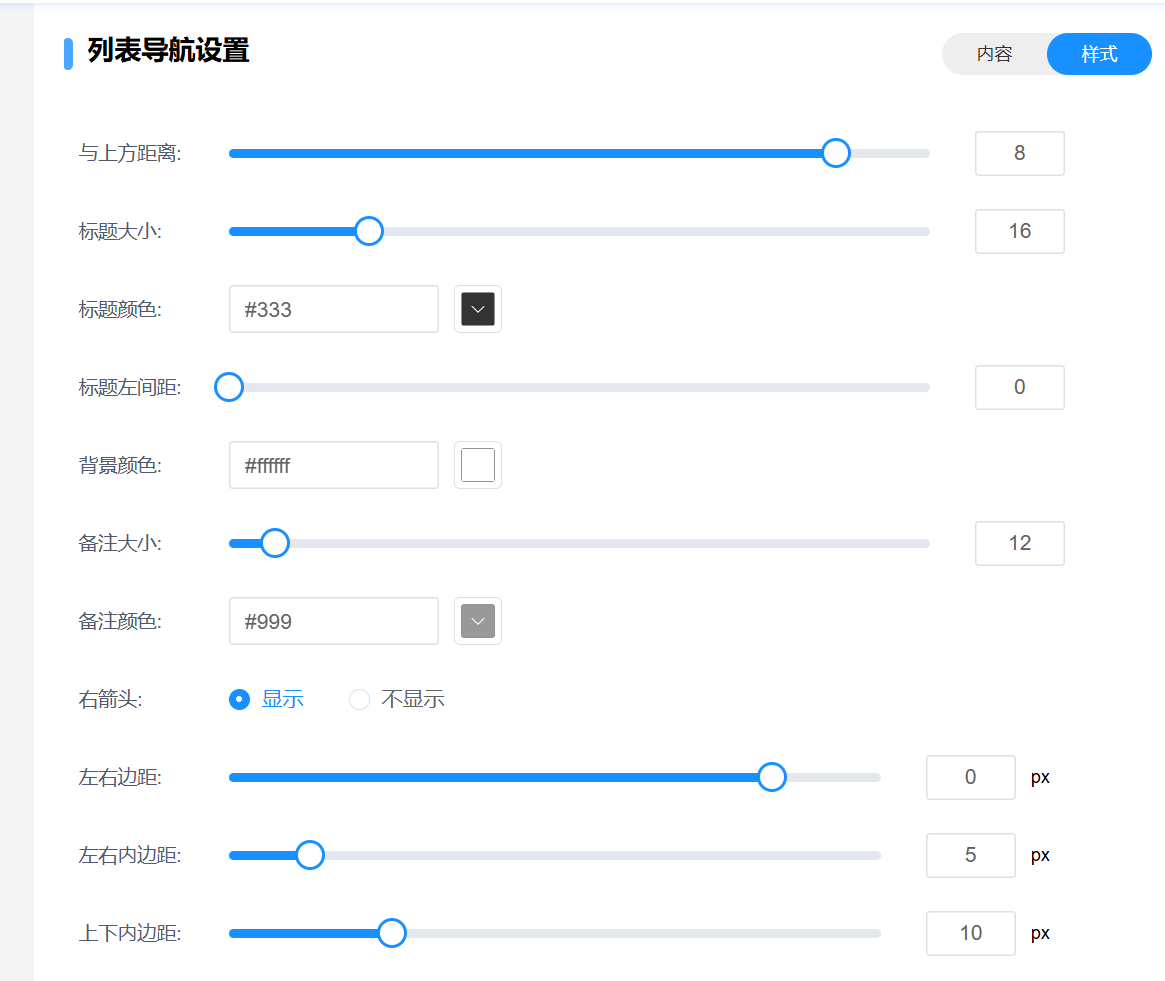
Task: Expand the 备注颜色 gray color dropdown
Action: [478, 621]
